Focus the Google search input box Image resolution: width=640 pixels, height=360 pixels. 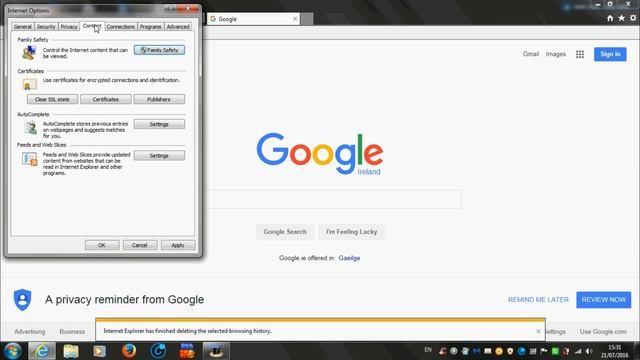tap(333, 199)
